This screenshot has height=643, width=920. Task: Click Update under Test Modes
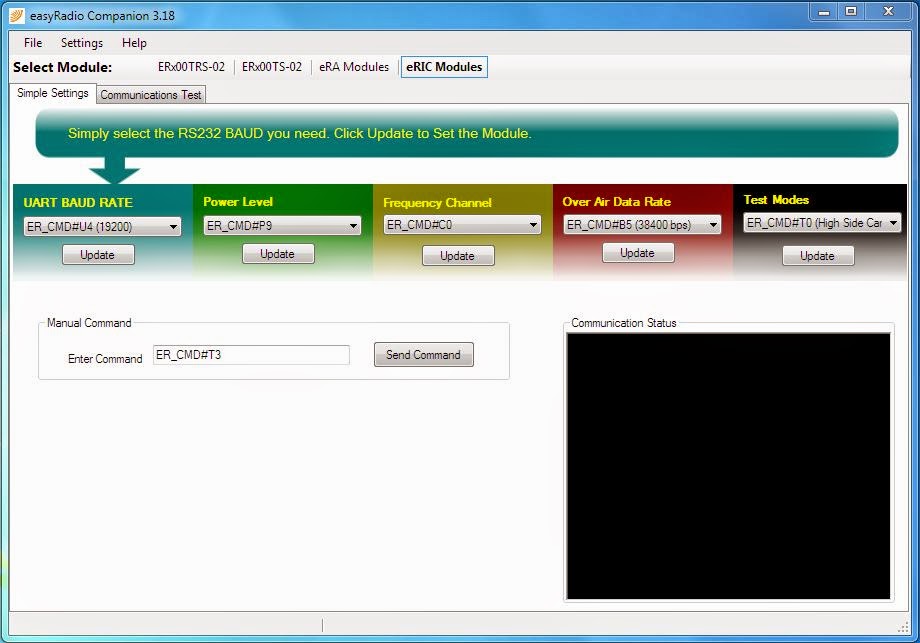818,256
